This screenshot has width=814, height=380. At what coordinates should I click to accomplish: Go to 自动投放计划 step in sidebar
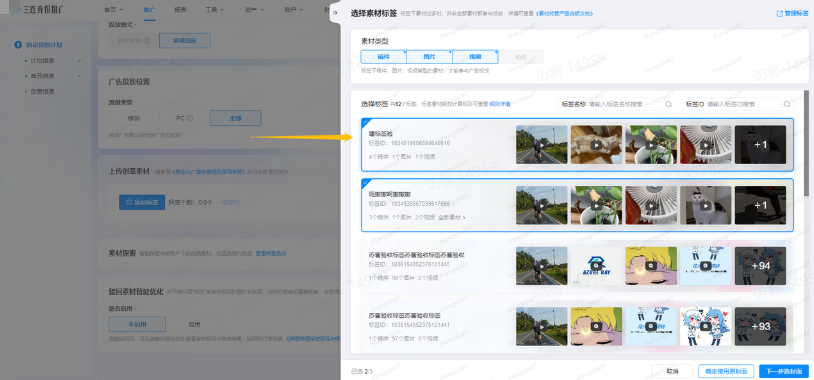(39, 45)
